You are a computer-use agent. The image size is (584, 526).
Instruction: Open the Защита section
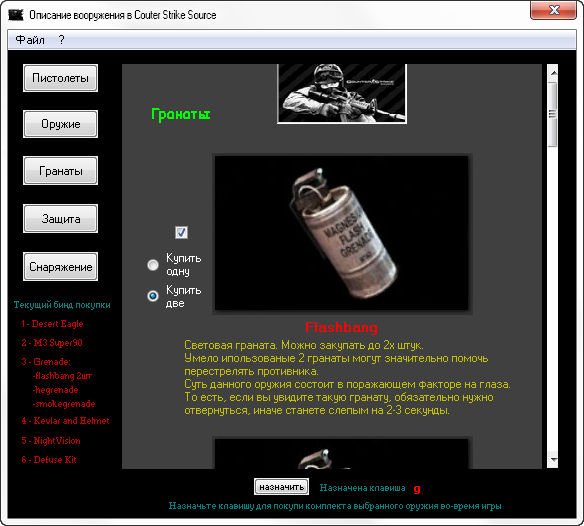pos(60,219)
